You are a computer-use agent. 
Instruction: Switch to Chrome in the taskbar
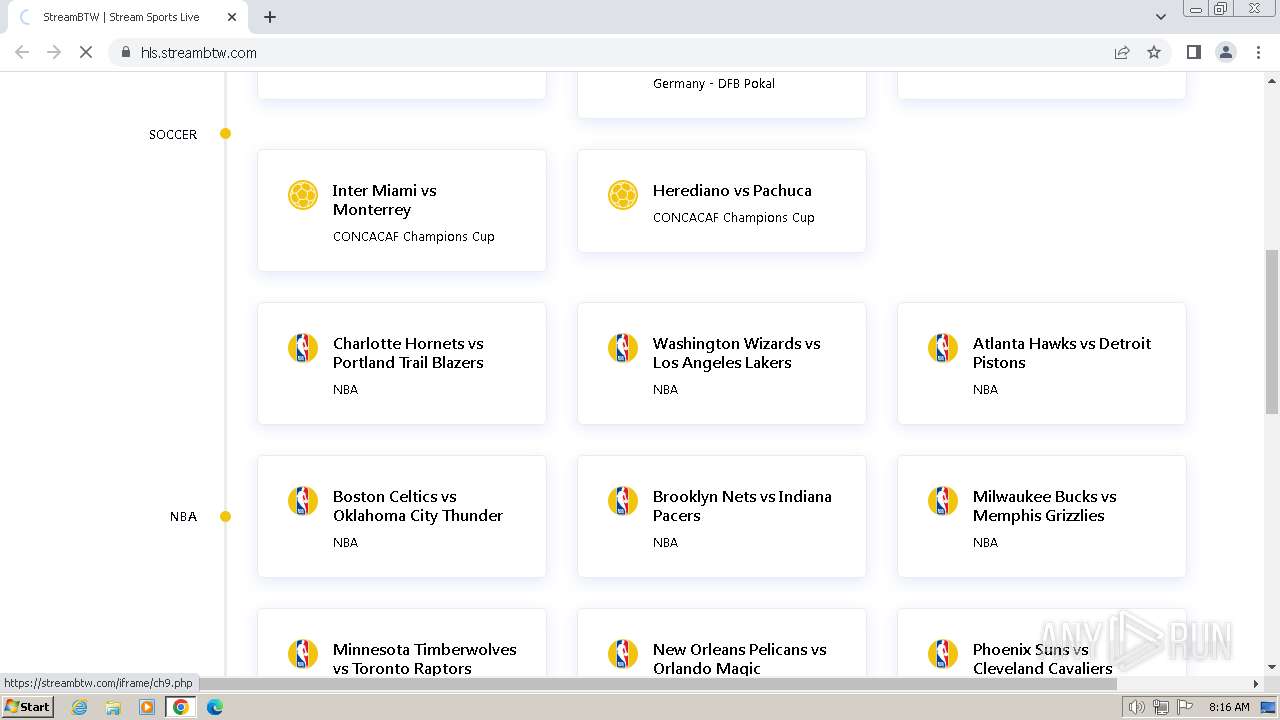tap(181, 707)
